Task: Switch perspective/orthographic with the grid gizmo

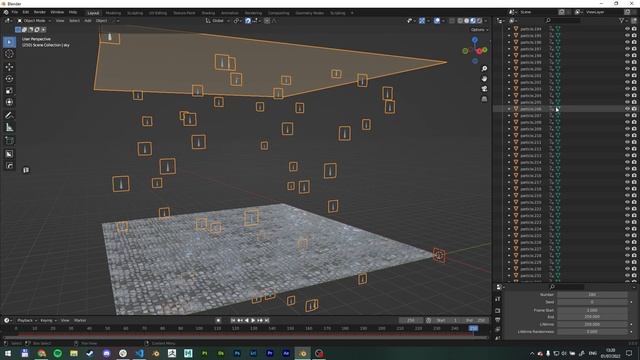Action: click(484, 99)
